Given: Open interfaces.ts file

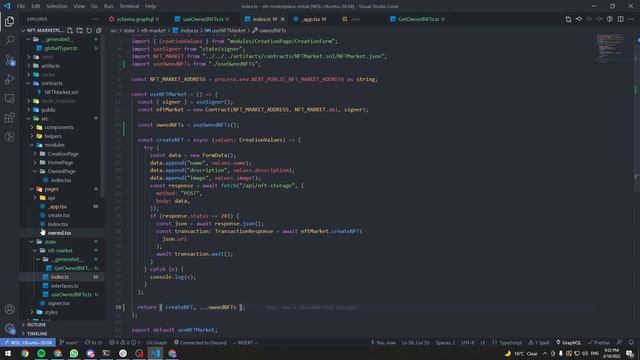Looking at the screenshot, I should (x=64, y=286).
